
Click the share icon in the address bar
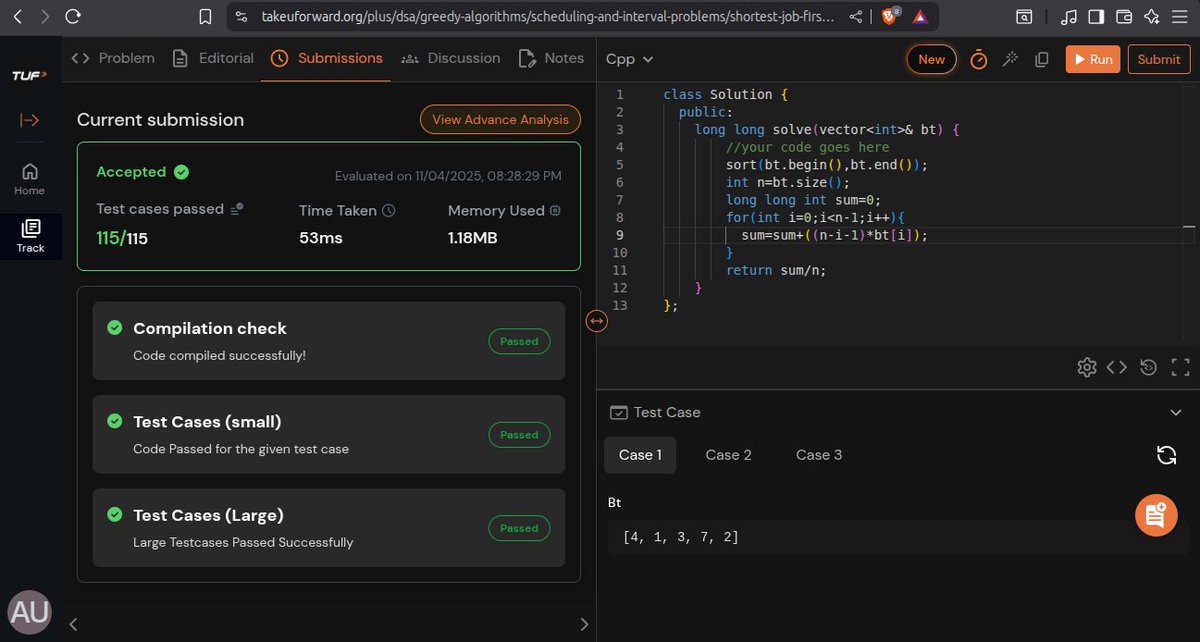pos(856,17)
